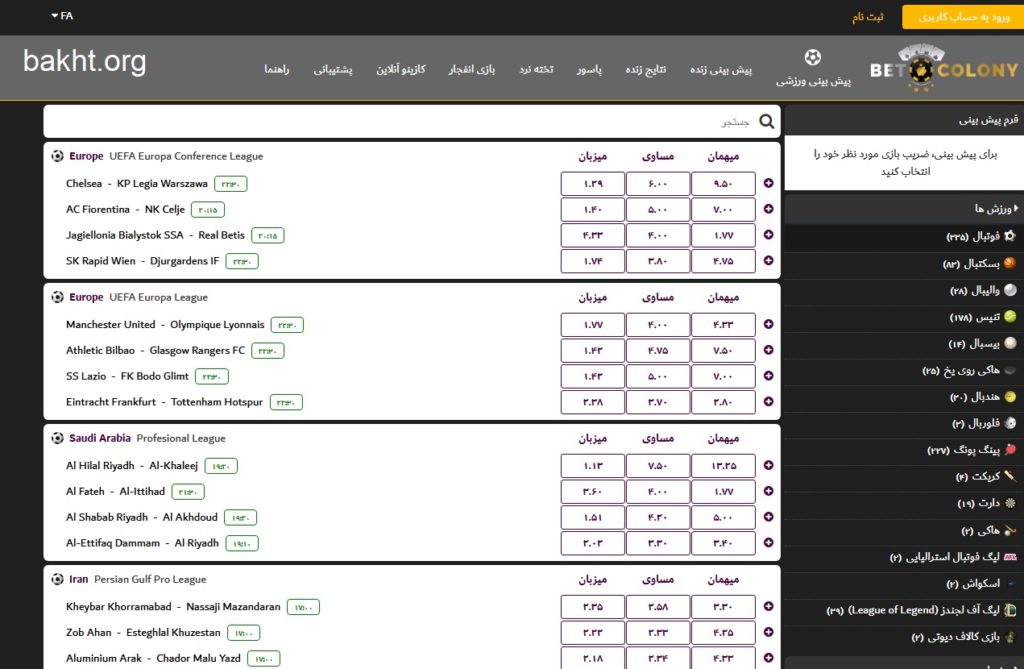Click the ping pong icon in sidebar
The image size is (1024, 669).
1009,450
